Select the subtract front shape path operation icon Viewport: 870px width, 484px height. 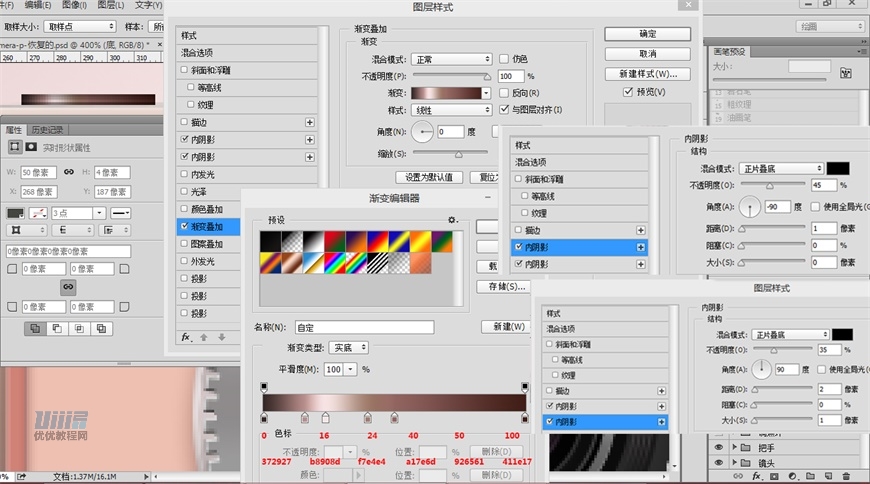(57, 329)
